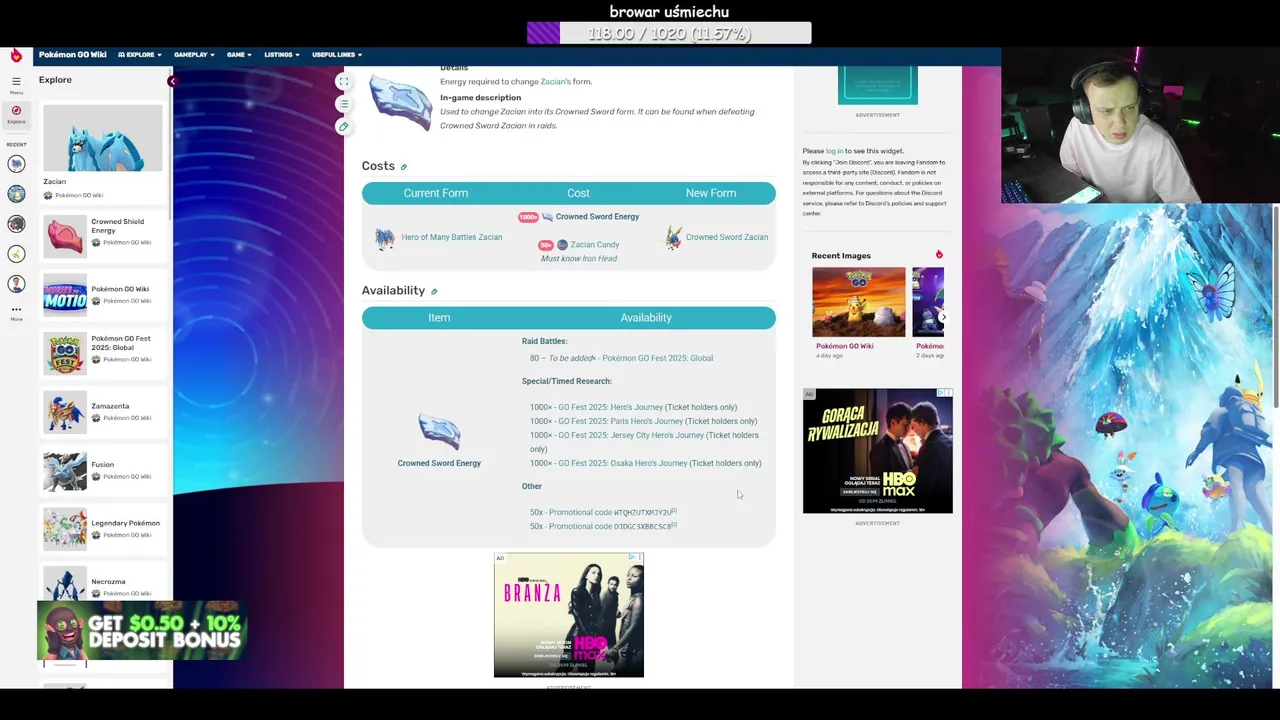Click the page vertical scrollbar
The image size is (1280, 720).
point(1276,305)
